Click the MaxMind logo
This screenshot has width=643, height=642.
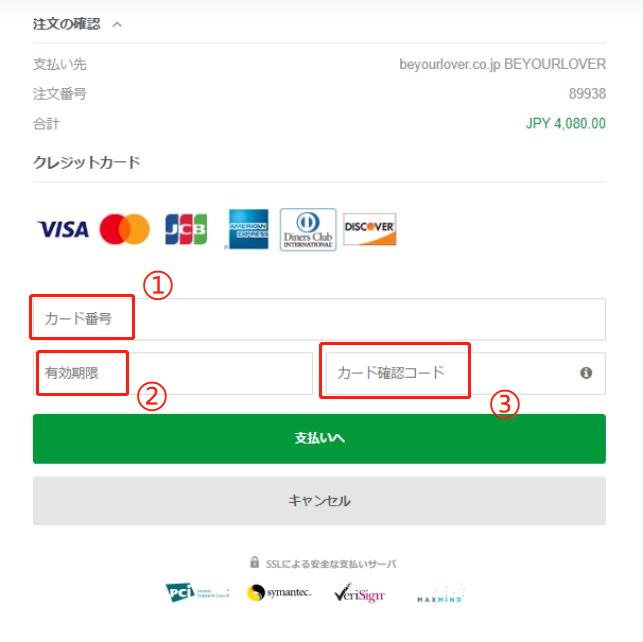tap(440, 594)
